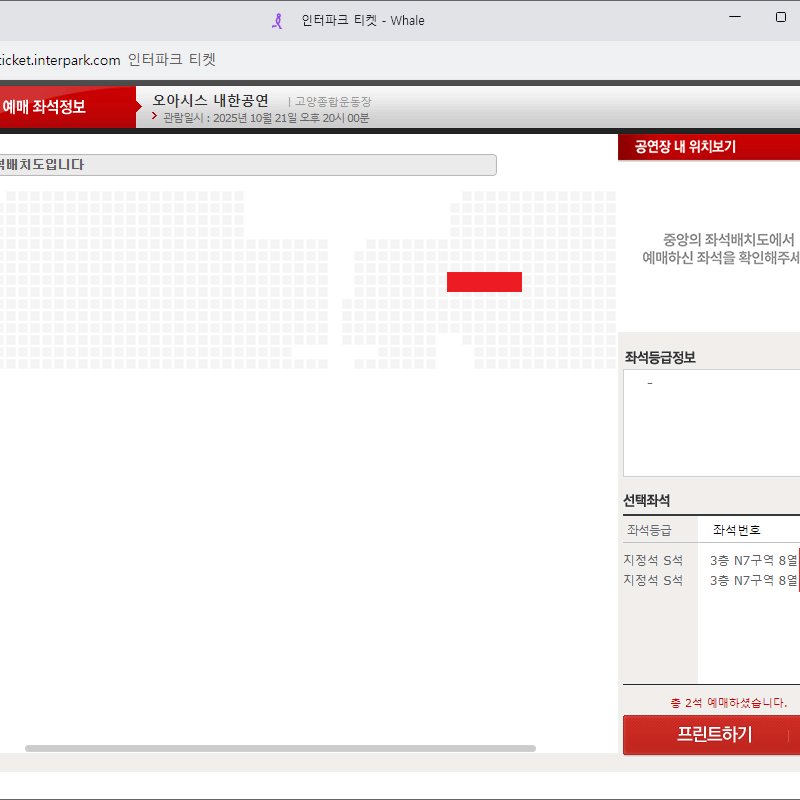Click the first 지정석 S석 row
Viewport: 800px width, 800px height.
(653, 560)
